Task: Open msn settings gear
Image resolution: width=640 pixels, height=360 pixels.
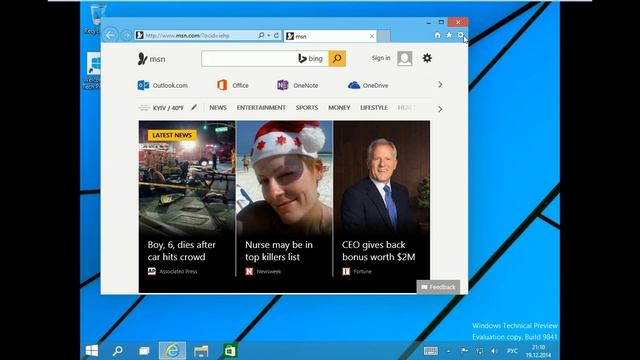Action: (427, 58)
